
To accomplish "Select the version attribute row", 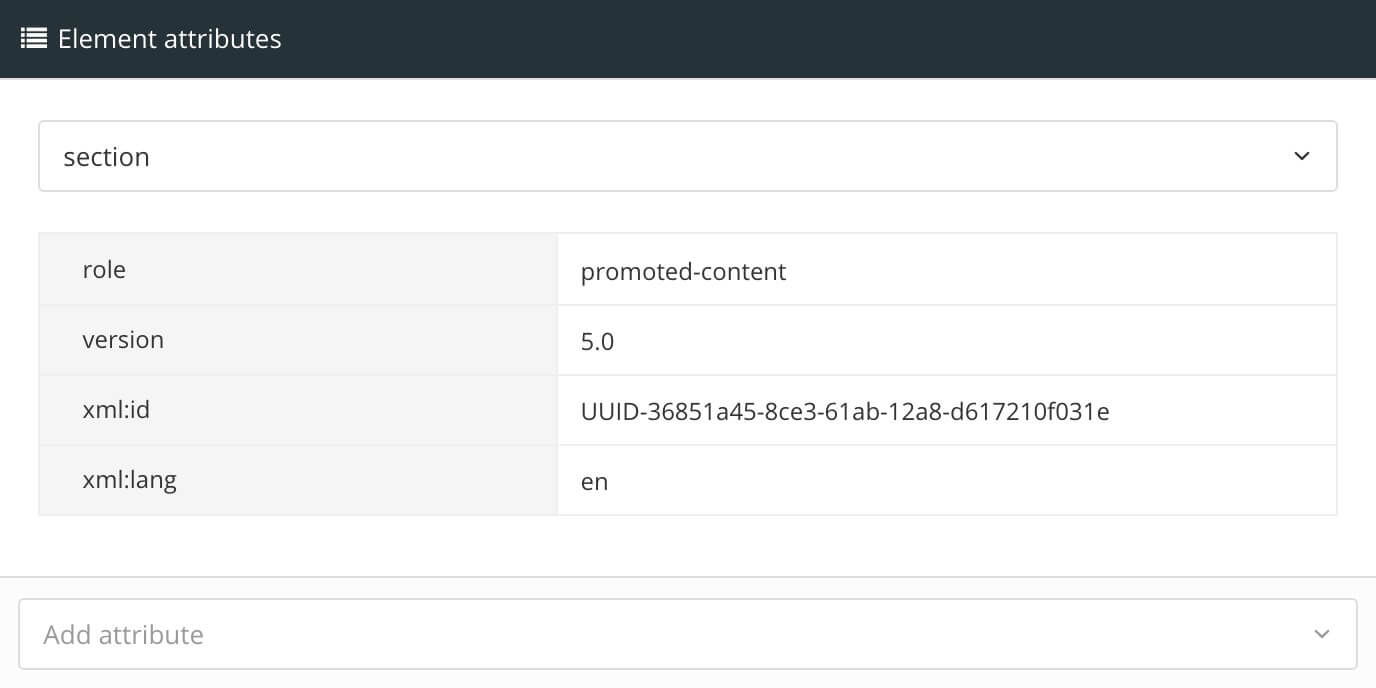I will point(297,339).
